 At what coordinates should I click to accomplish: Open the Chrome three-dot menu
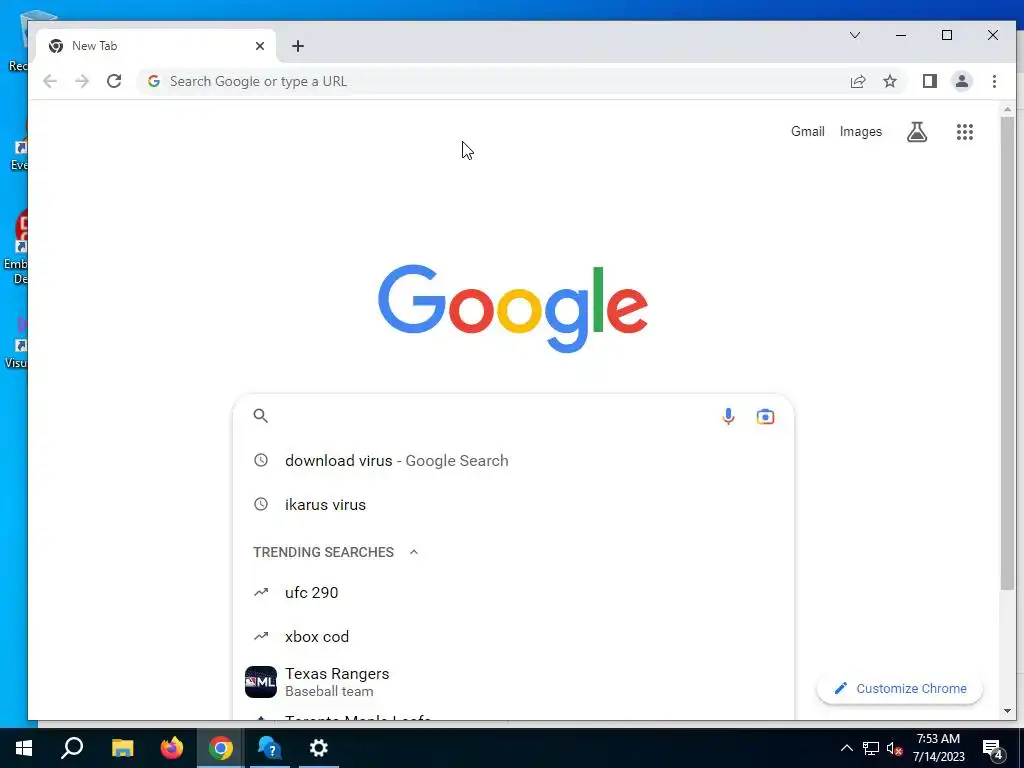pos(994,82)
